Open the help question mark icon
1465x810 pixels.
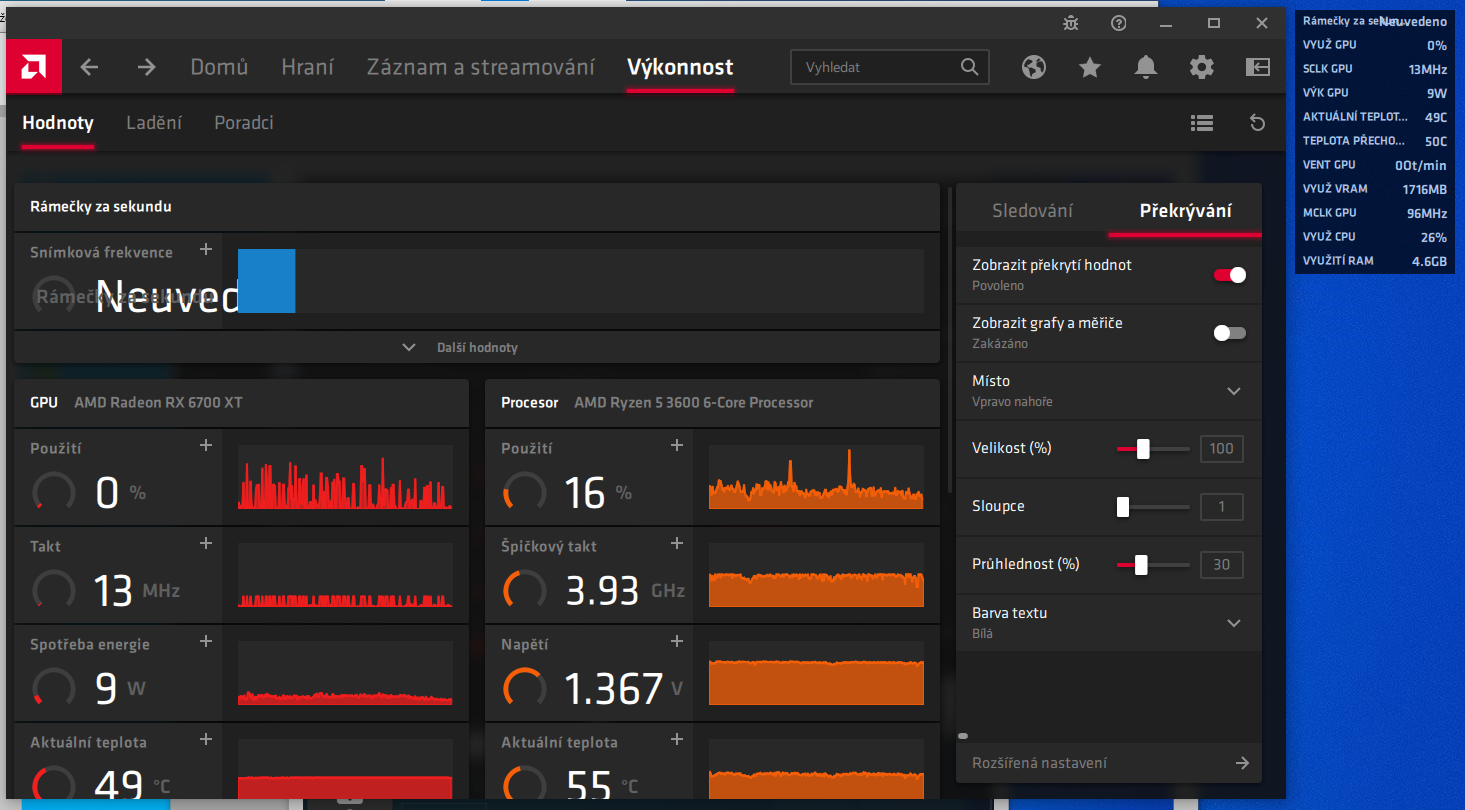pos(1119,23)
